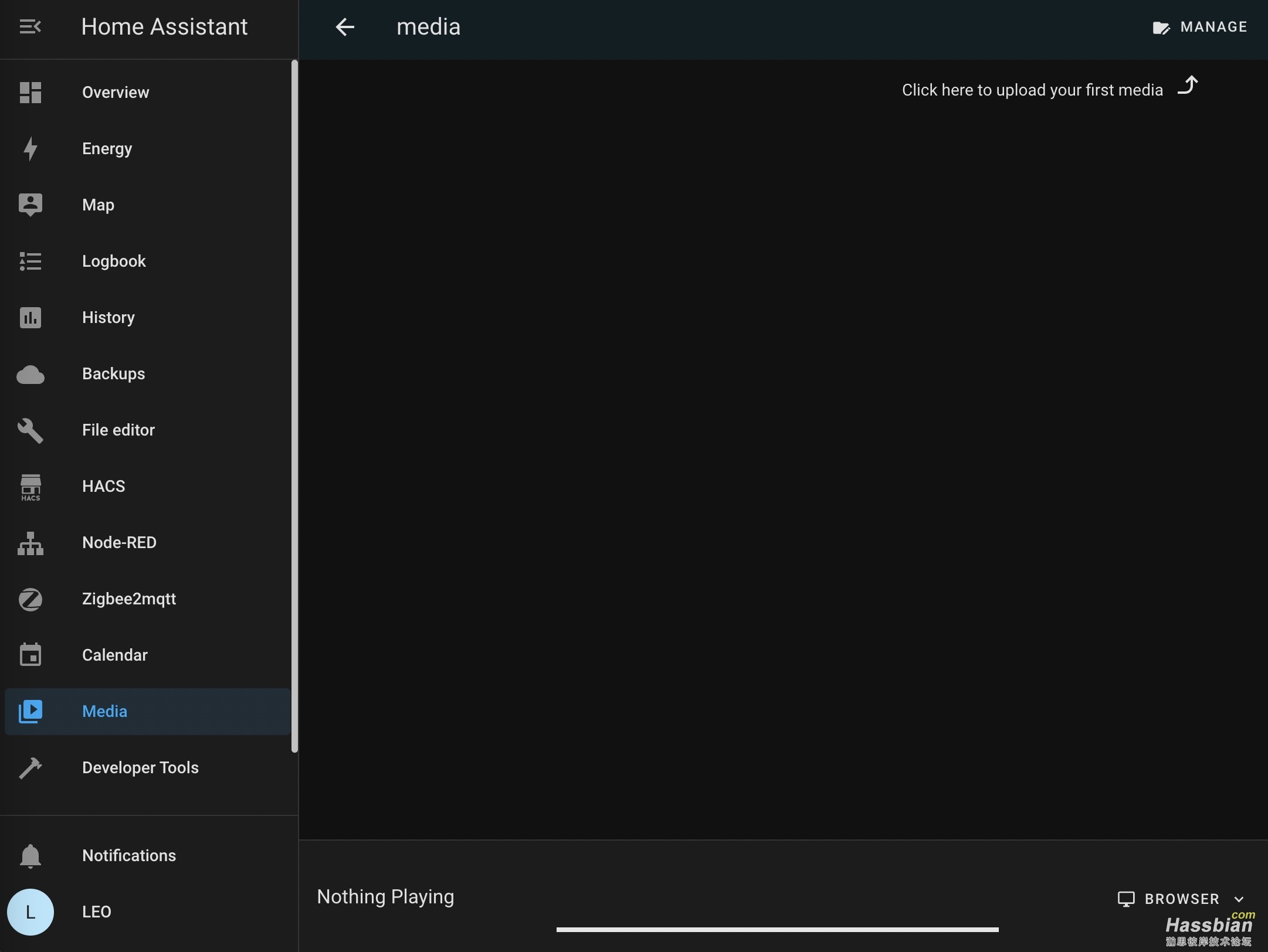Click the Map person marker icon
Viewport: 1268px width, 952px height.
click(x=30, y=205)
